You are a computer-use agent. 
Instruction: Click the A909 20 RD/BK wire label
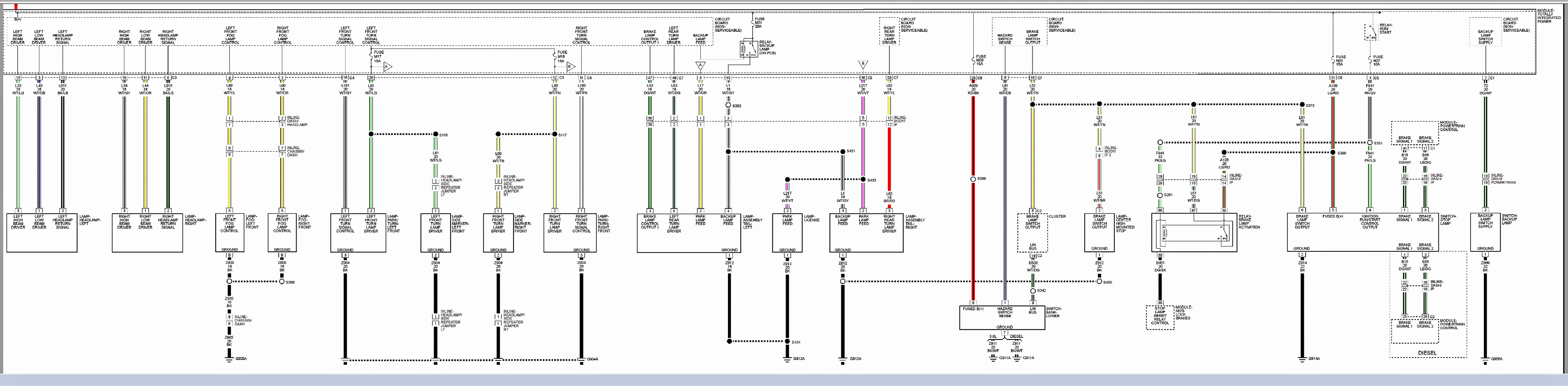[x=974, y=89]
